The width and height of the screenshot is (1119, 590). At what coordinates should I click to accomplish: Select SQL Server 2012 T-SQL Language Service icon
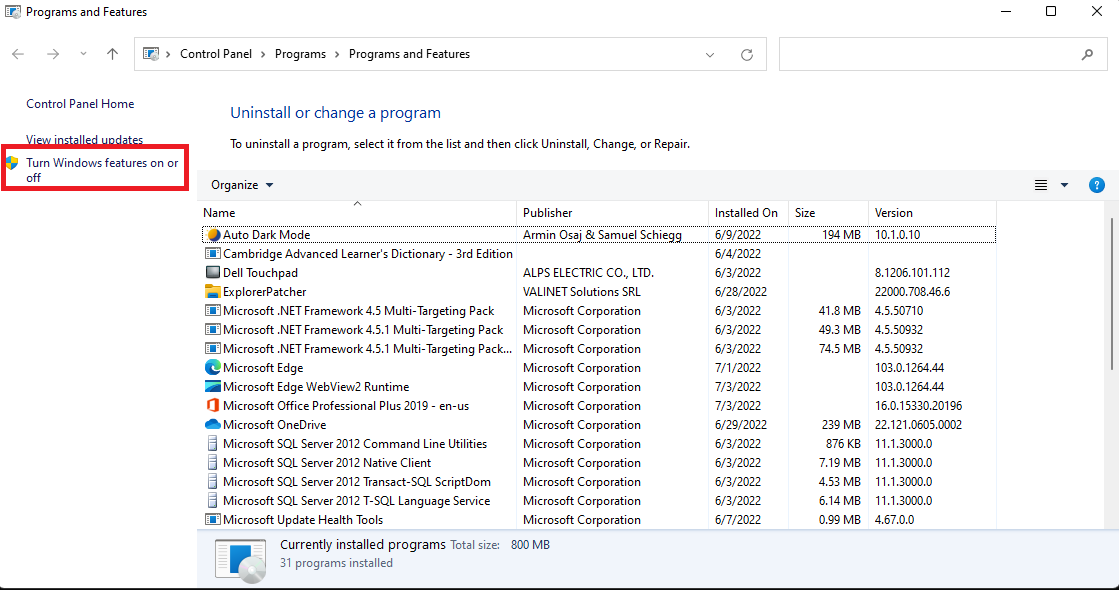213,501
